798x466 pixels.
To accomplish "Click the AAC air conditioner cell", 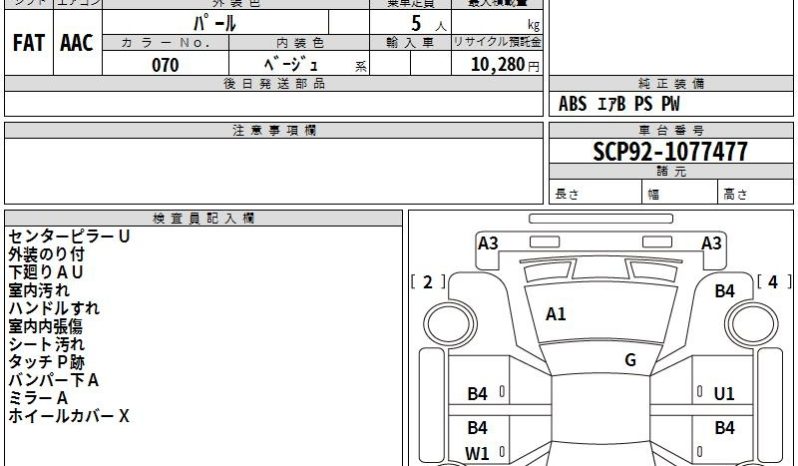I will point(76,44).
